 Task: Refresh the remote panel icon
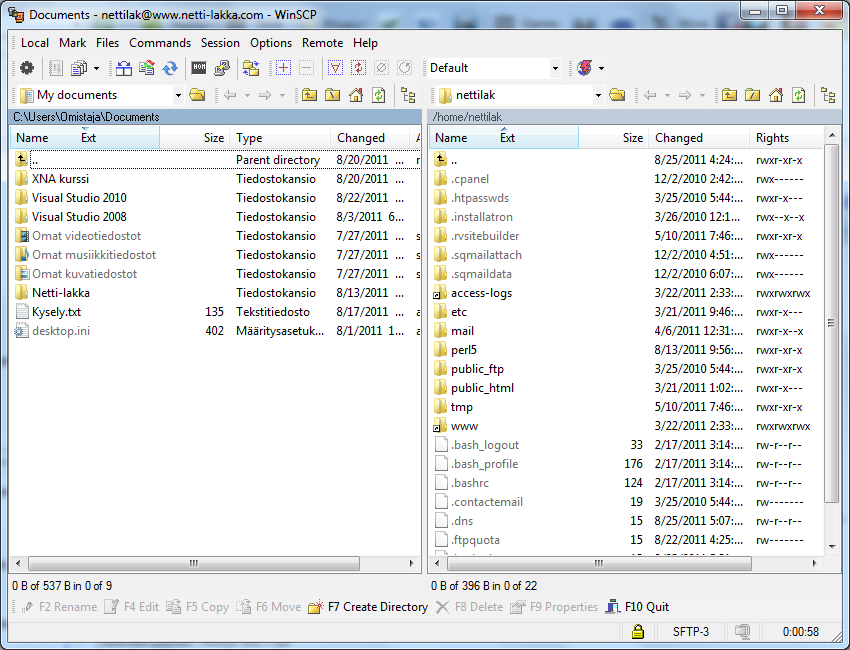pos(799,95)
